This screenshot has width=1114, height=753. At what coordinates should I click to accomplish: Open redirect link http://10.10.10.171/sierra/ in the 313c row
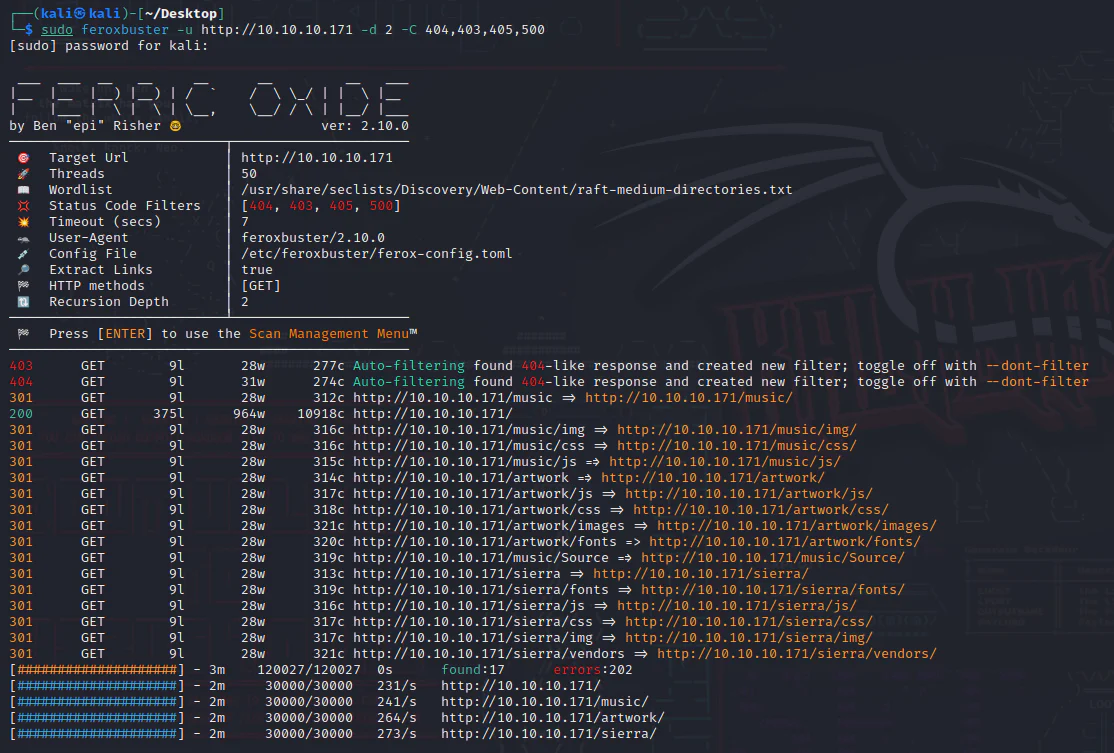701,573
